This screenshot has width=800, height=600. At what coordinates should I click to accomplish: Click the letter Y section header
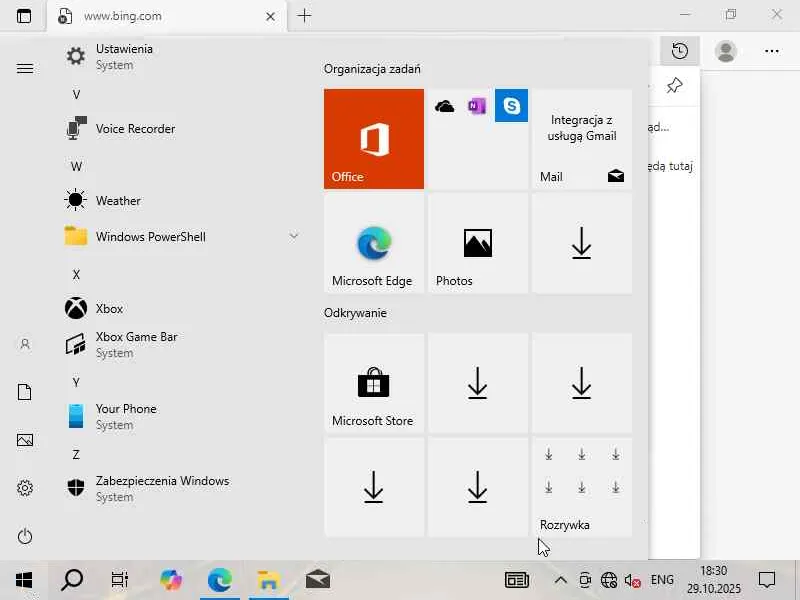[76, 383]
